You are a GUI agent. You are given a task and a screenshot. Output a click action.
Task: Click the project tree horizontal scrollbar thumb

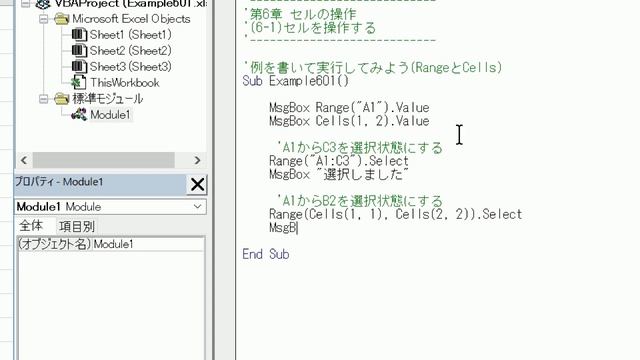[x=104, y=160]
